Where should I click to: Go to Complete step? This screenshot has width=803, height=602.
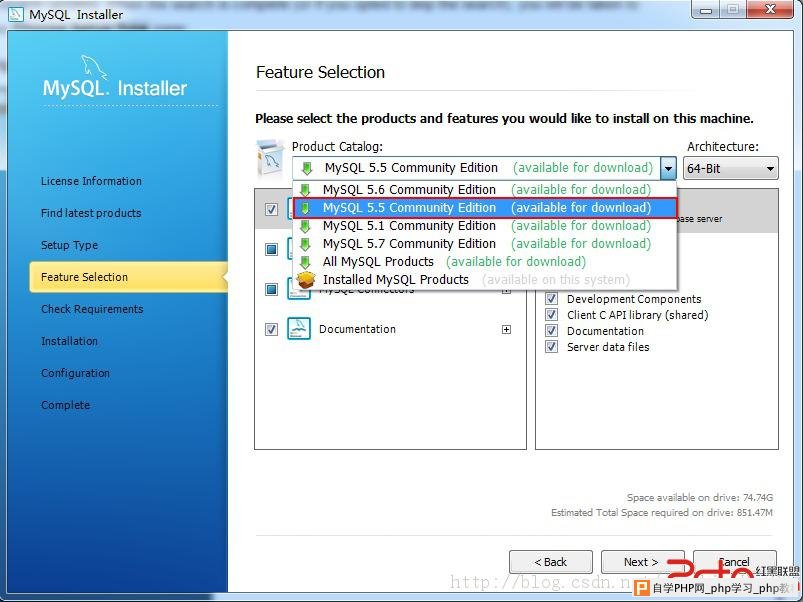66,405
